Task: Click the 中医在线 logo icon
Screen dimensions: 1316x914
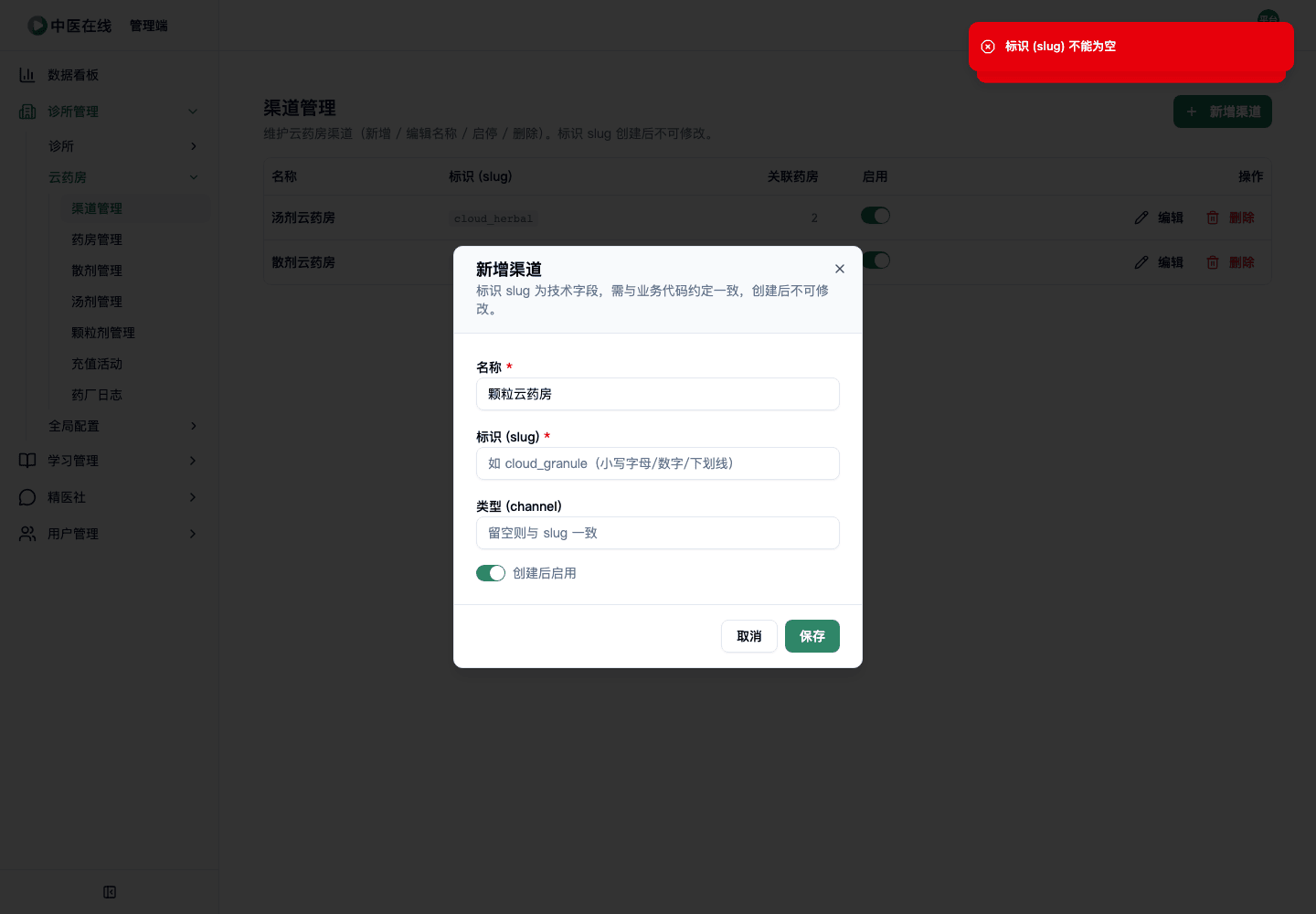Action: coord(37,26)
